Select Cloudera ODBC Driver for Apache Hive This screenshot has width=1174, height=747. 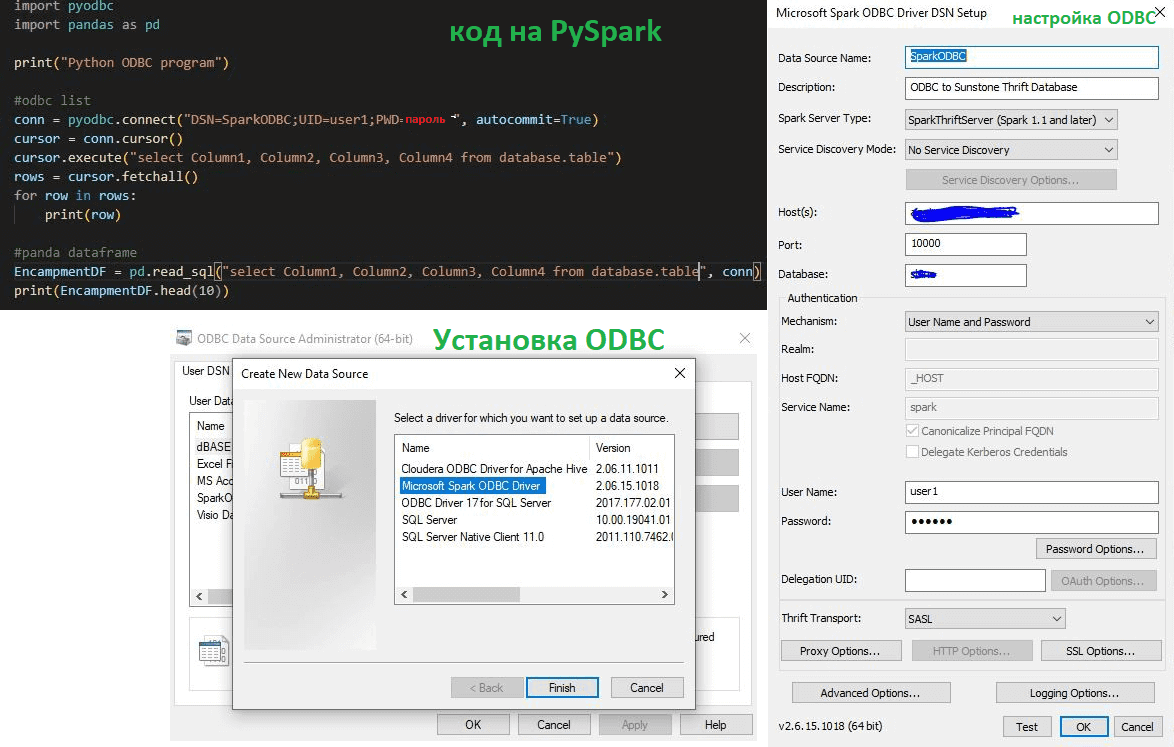pos(494,468)
